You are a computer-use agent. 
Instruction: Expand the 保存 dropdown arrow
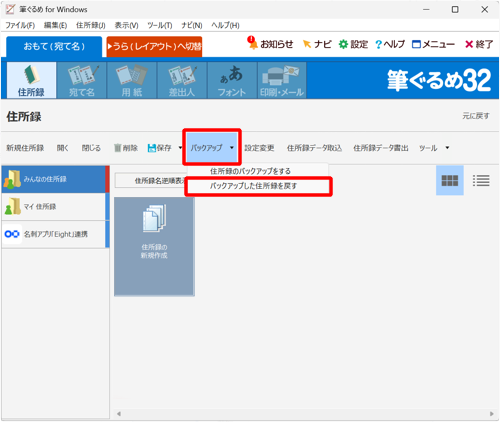(x=180, y=147)
